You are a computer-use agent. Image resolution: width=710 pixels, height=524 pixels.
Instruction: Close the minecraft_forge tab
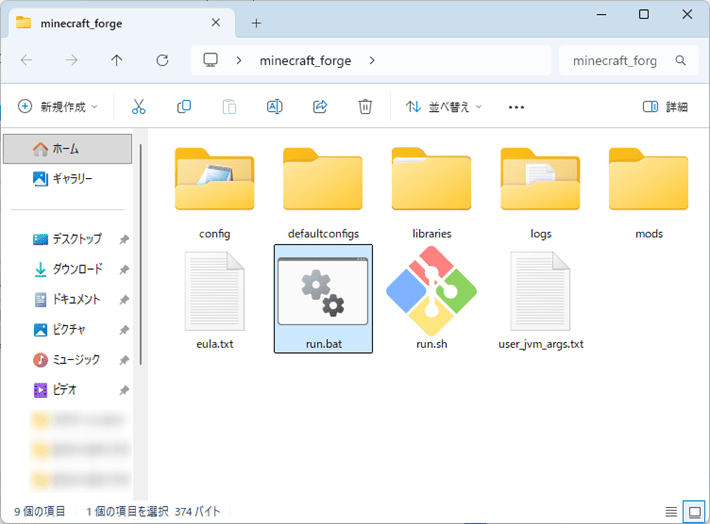pos(216,23)
